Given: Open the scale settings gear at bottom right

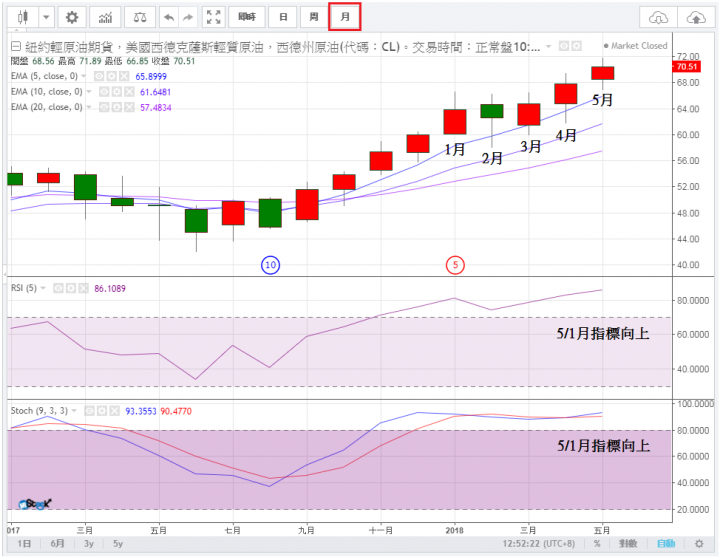Looking at the screenshot, I should tap(699, 544).
